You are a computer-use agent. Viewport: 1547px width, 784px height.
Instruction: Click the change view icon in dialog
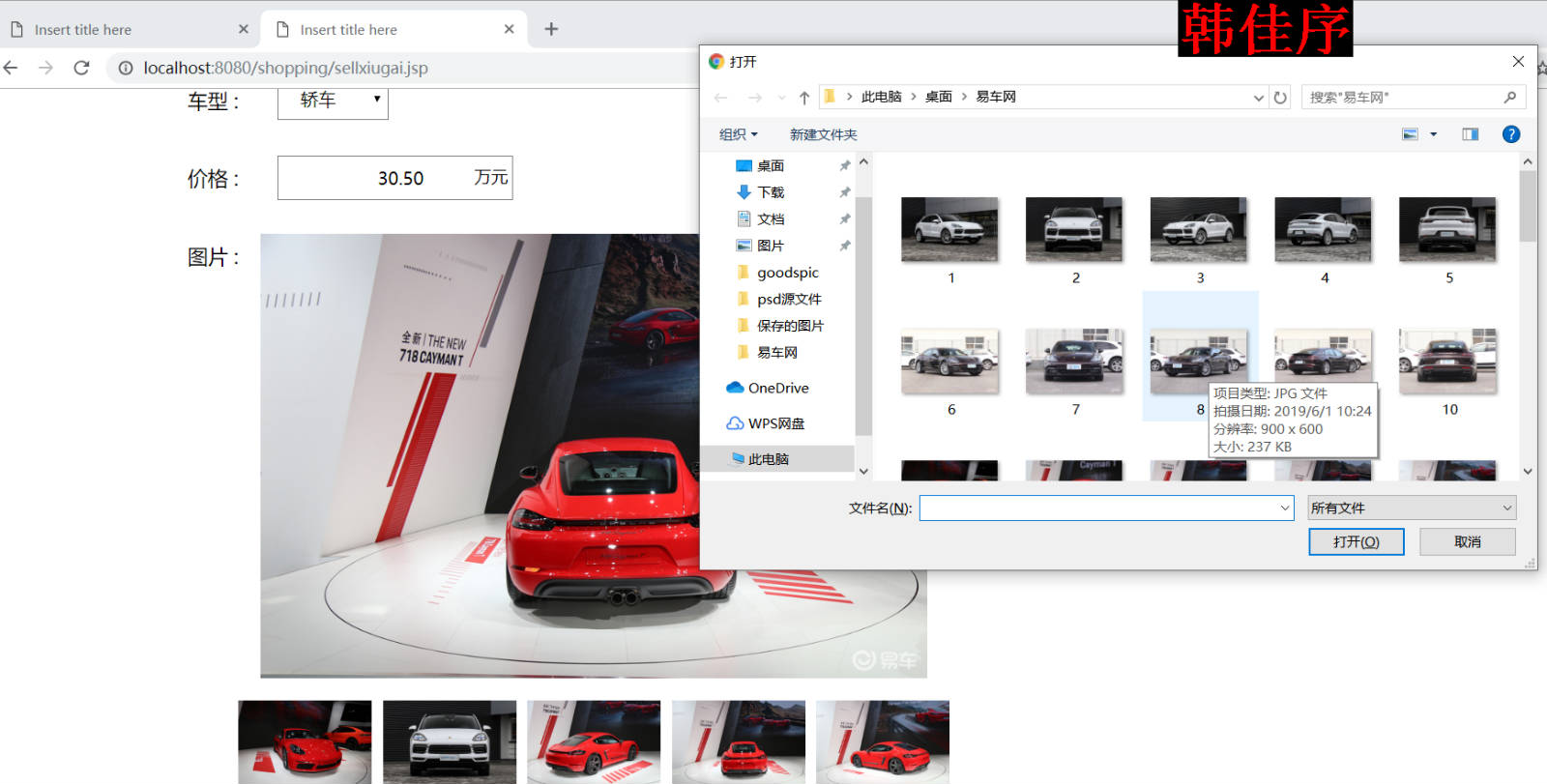(1411, 134)
